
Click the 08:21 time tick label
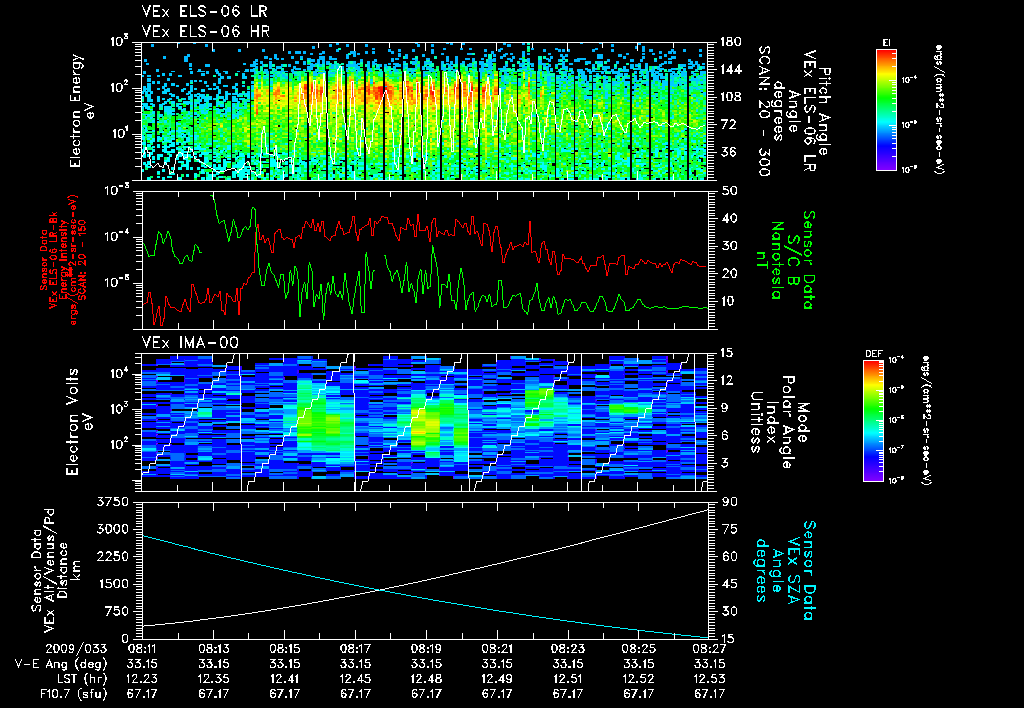click(x=497, y=649)
